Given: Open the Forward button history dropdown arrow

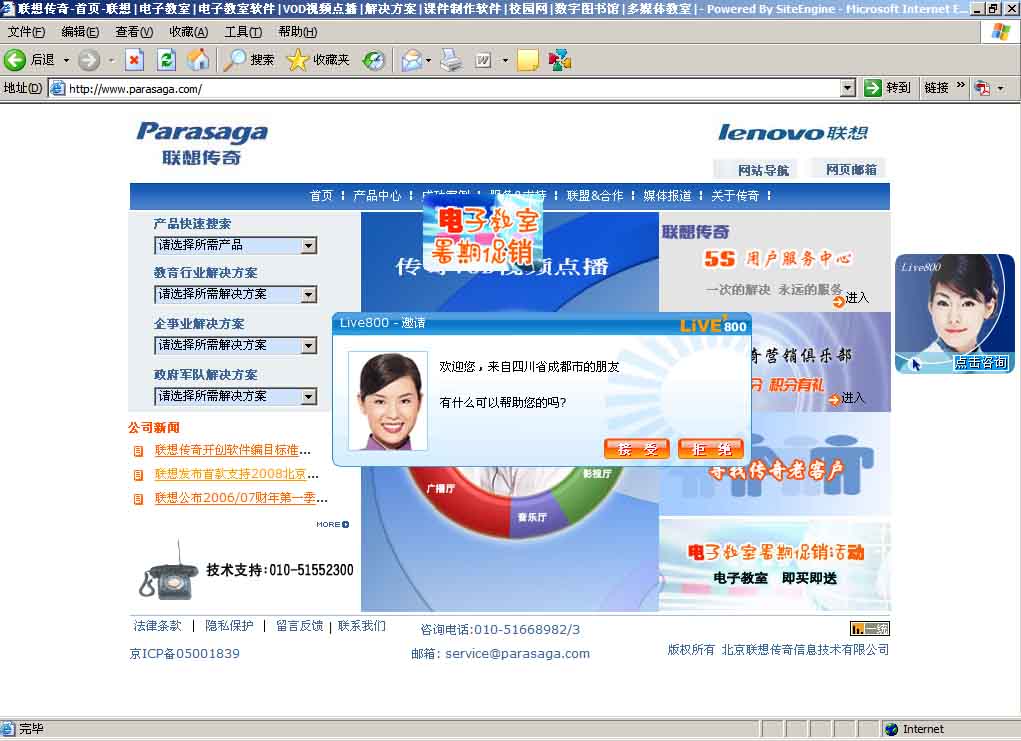Looking at the screenshot, I should pyautogui.click(x=111, y=60).
